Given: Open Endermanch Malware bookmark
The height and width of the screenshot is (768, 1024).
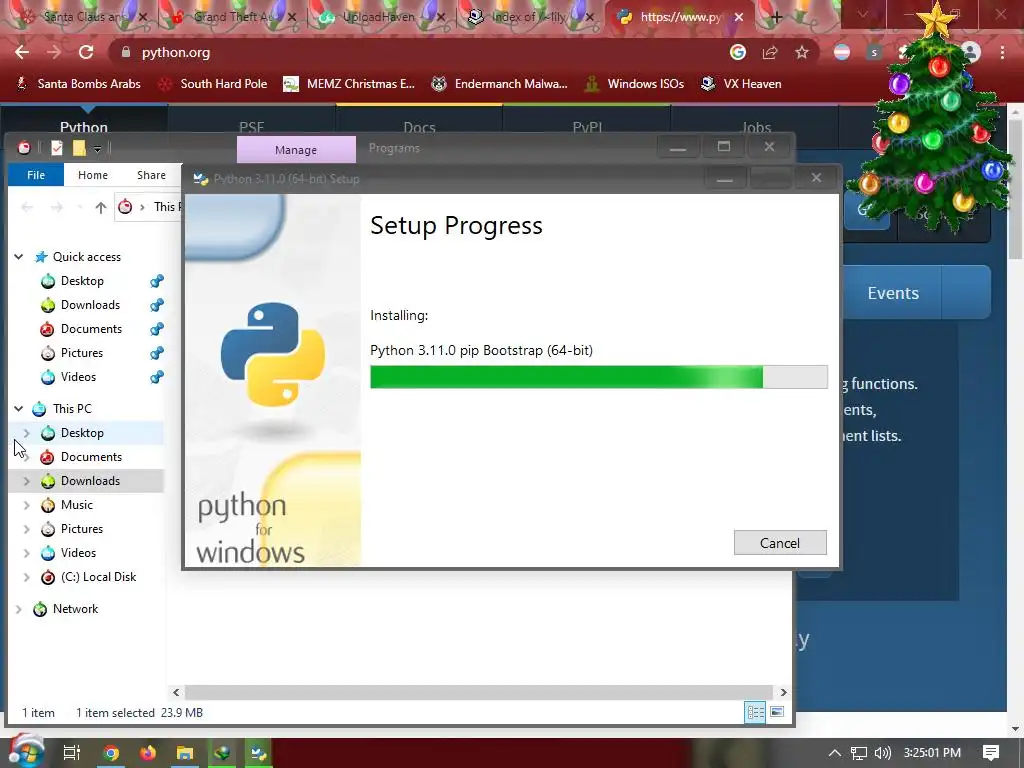Looking at the screenshot, I should click(x=500, y=84).
